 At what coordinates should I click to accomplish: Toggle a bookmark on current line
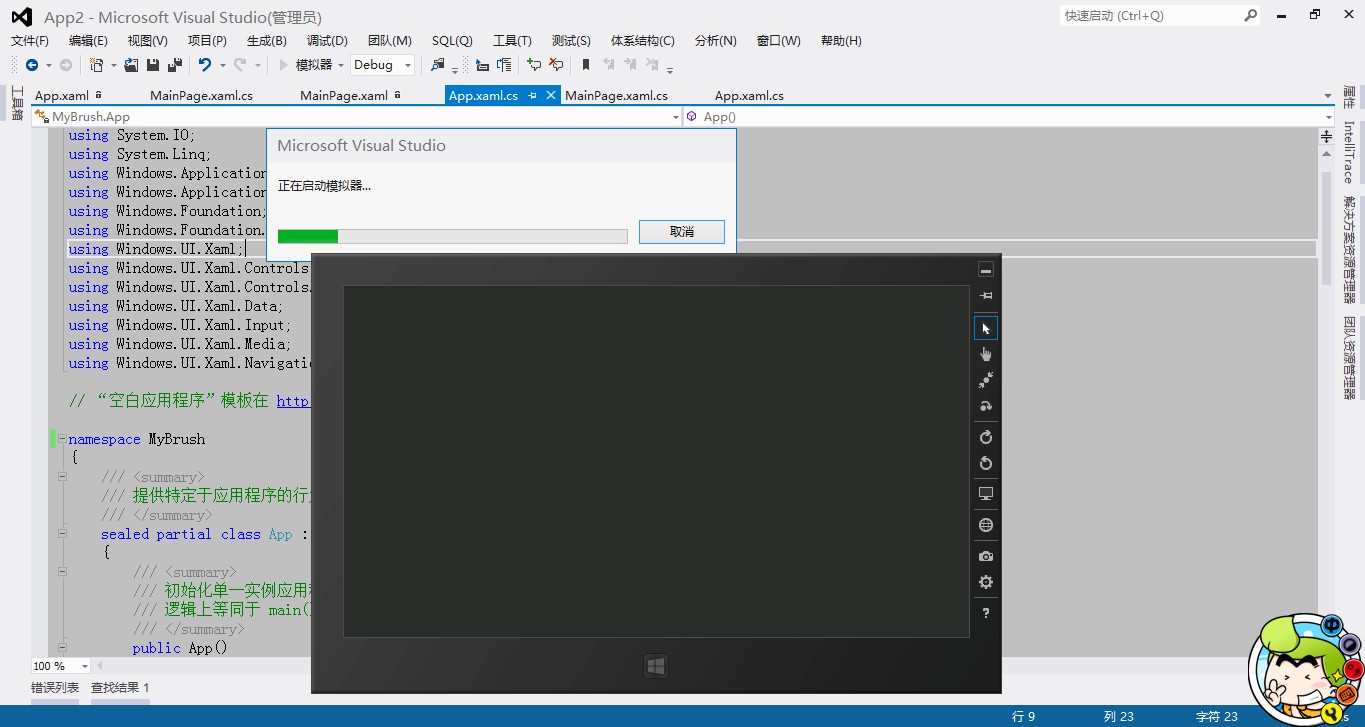point(586,65)
